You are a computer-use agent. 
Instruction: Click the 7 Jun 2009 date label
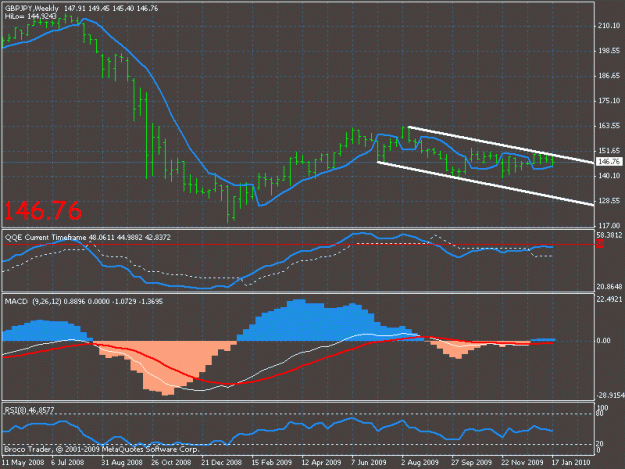click(369, 462)
